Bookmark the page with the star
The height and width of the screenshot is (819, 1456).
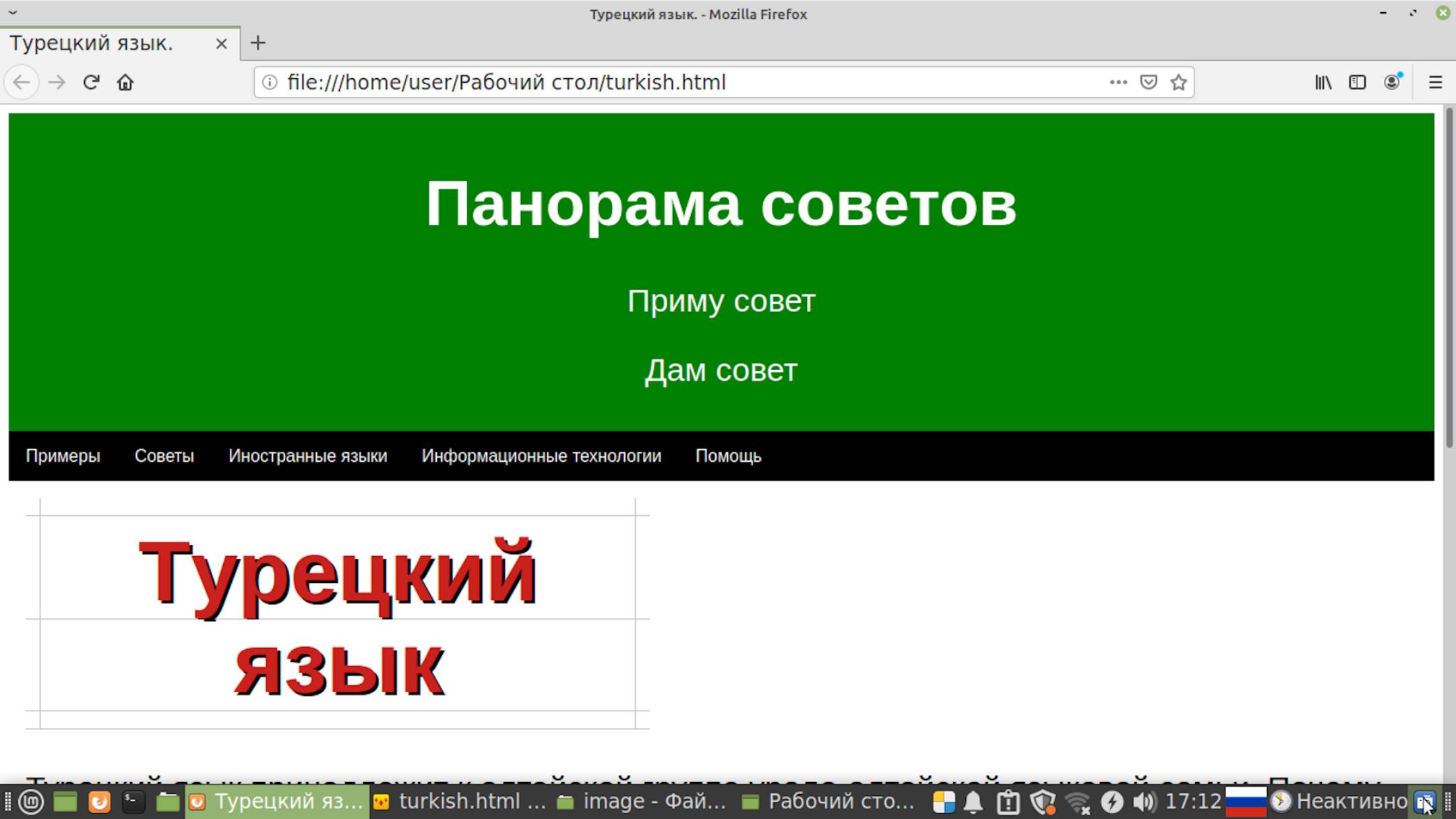coord(1179,82)
